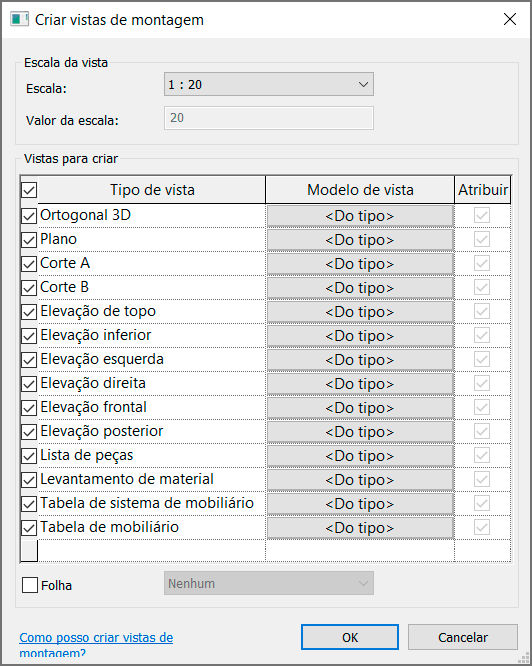Uncheck the Corte A checkbox
532x666 pixels.
point(29,264)
